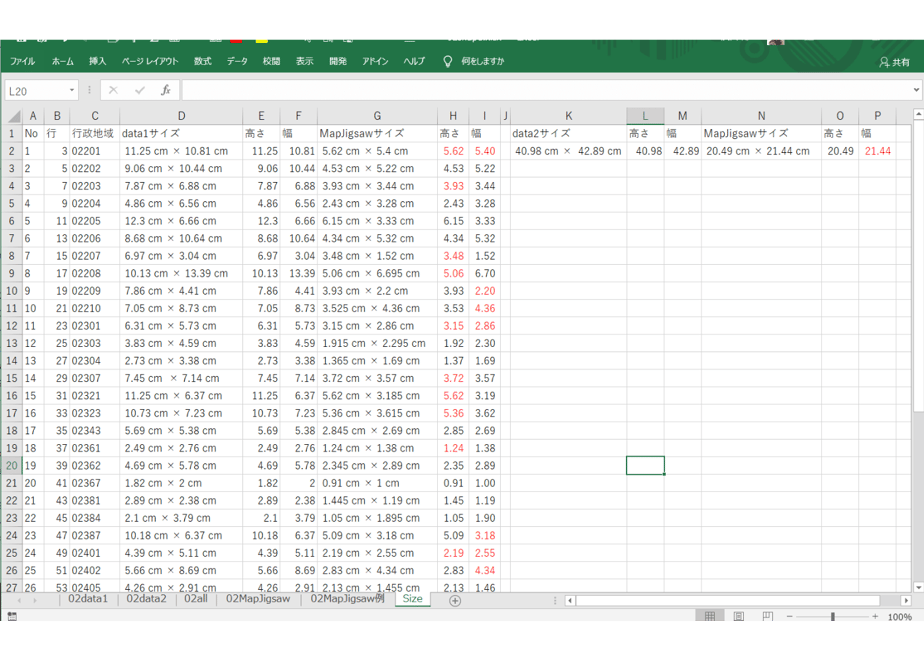
Task: Switch to Page Break Preview view
Action: click(767, 616)
